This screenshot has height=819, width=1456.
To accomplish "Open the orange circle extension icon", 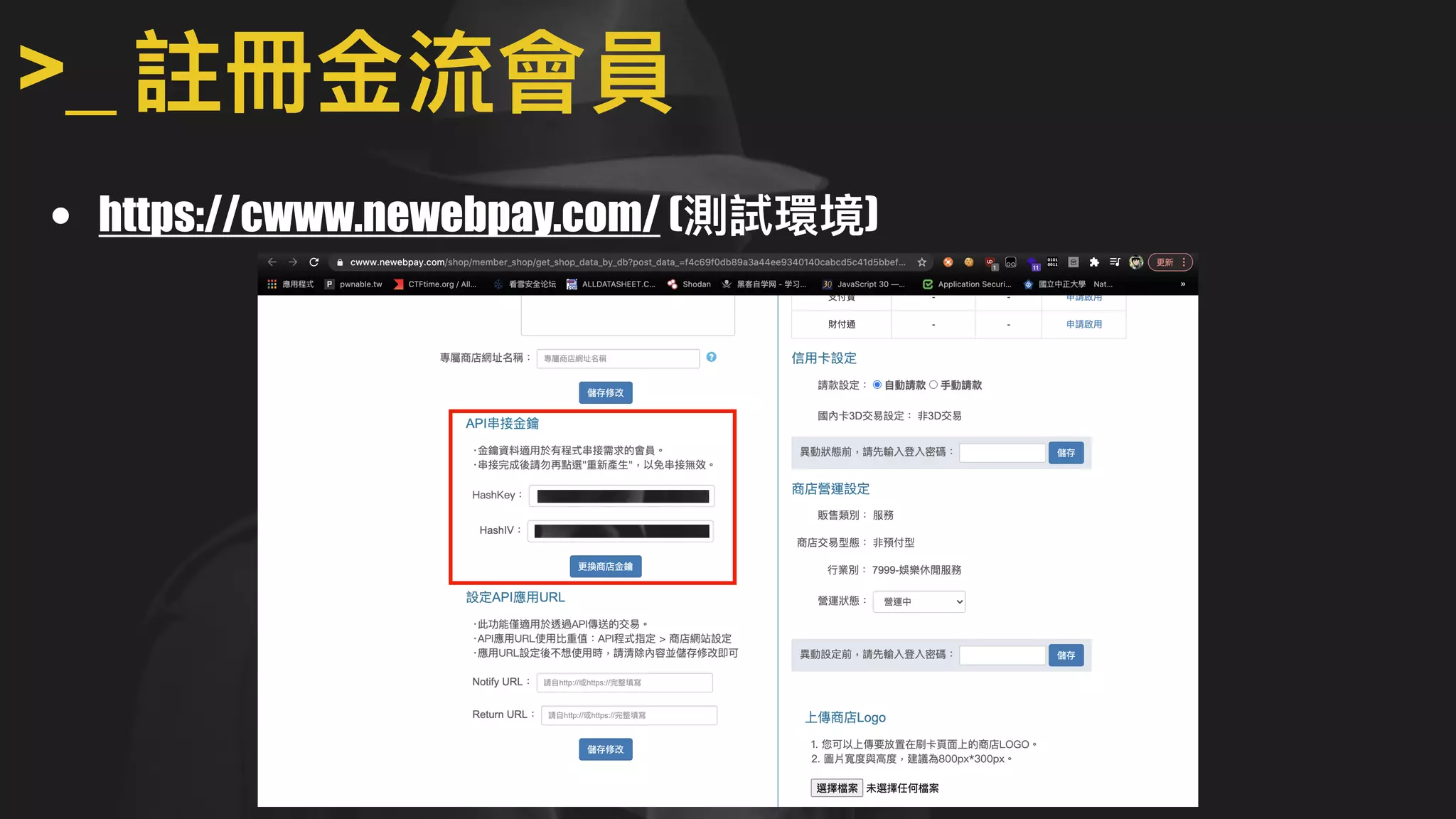I will tap(948, 262).
